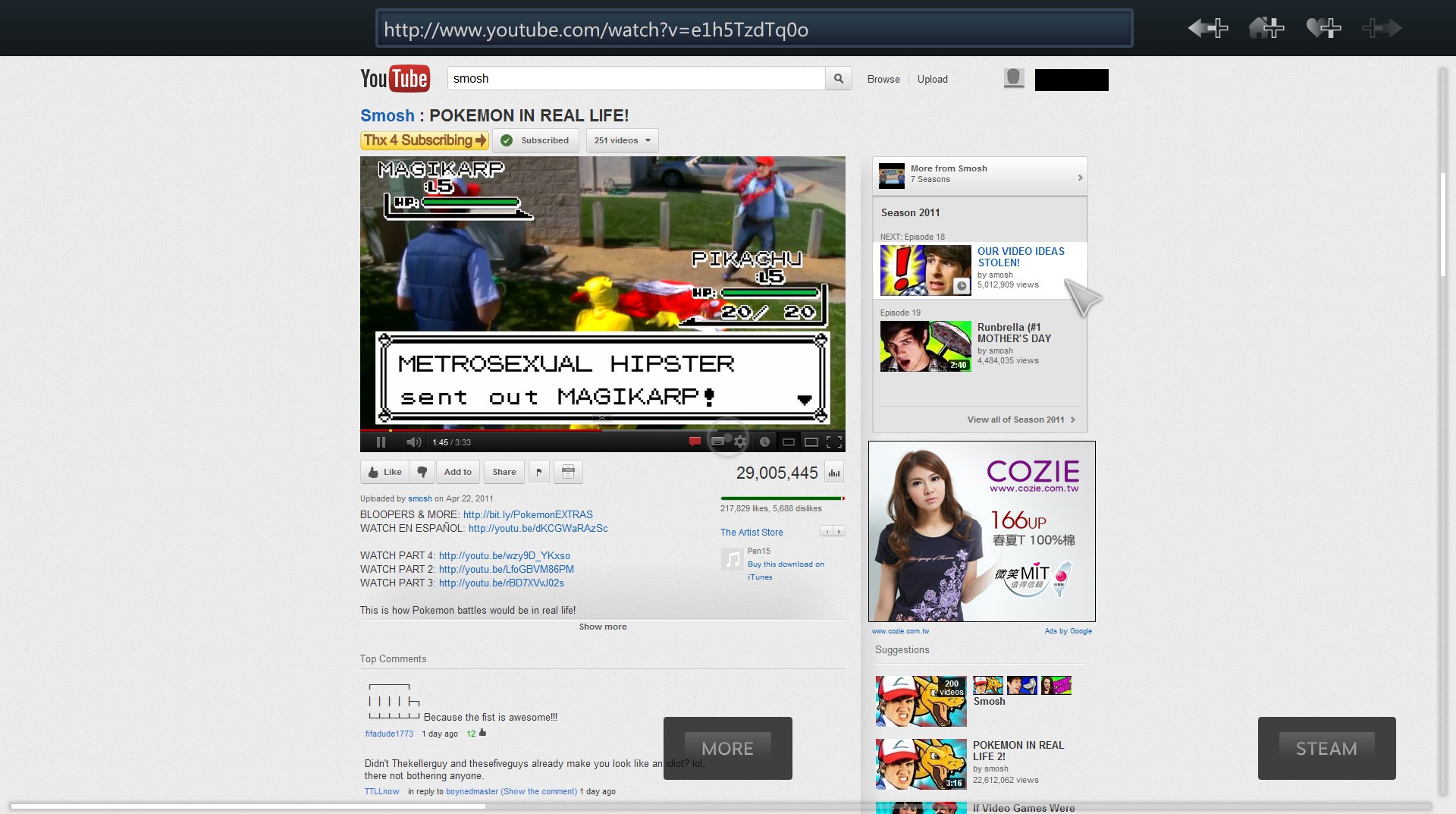Toggle the Subscribed button
This screenshot has width=1456, height=814.
point(536,140)
